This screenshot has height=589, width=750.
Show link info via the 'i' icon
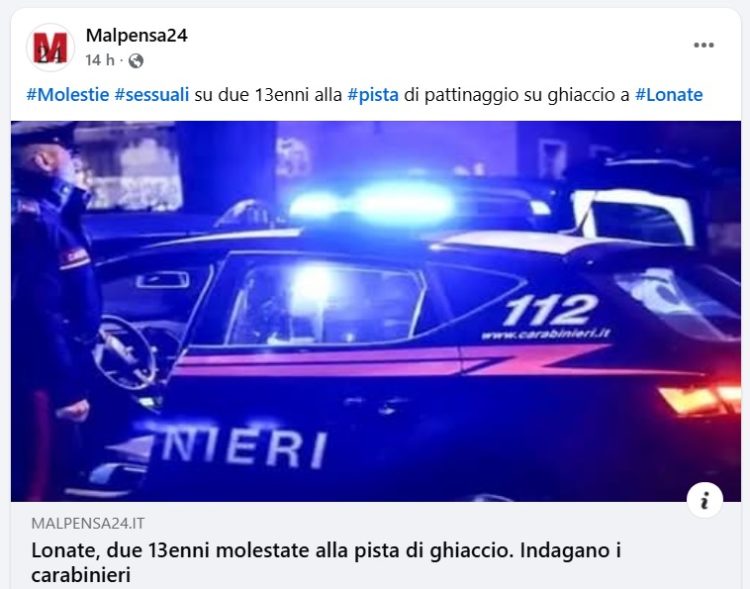click(704, 500)
